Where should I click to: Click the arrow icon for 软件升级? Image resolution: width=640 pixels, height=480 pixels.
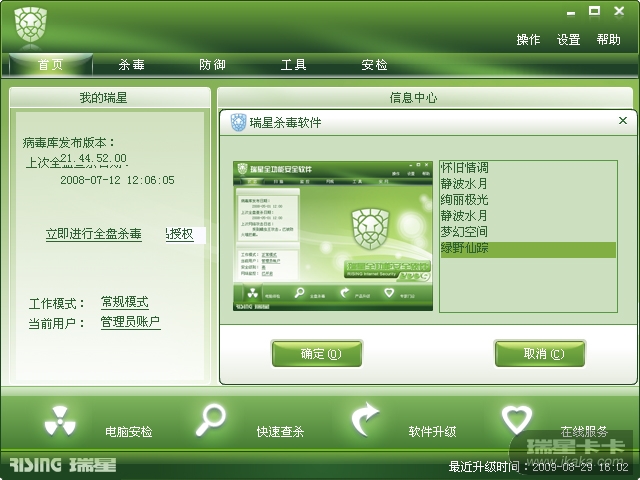click(x=365, y=420)
